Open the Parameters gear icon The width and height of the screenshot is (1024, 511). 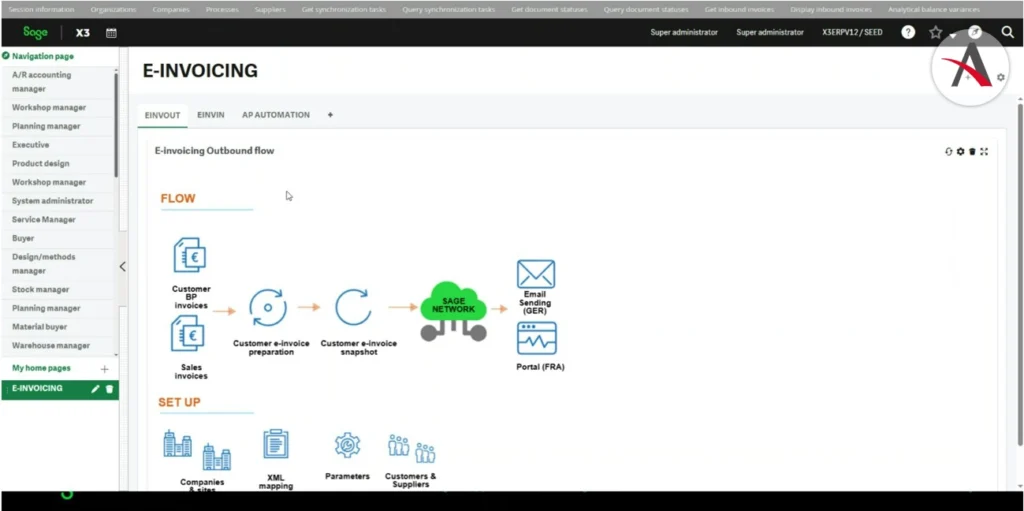[x=347, y=445]
